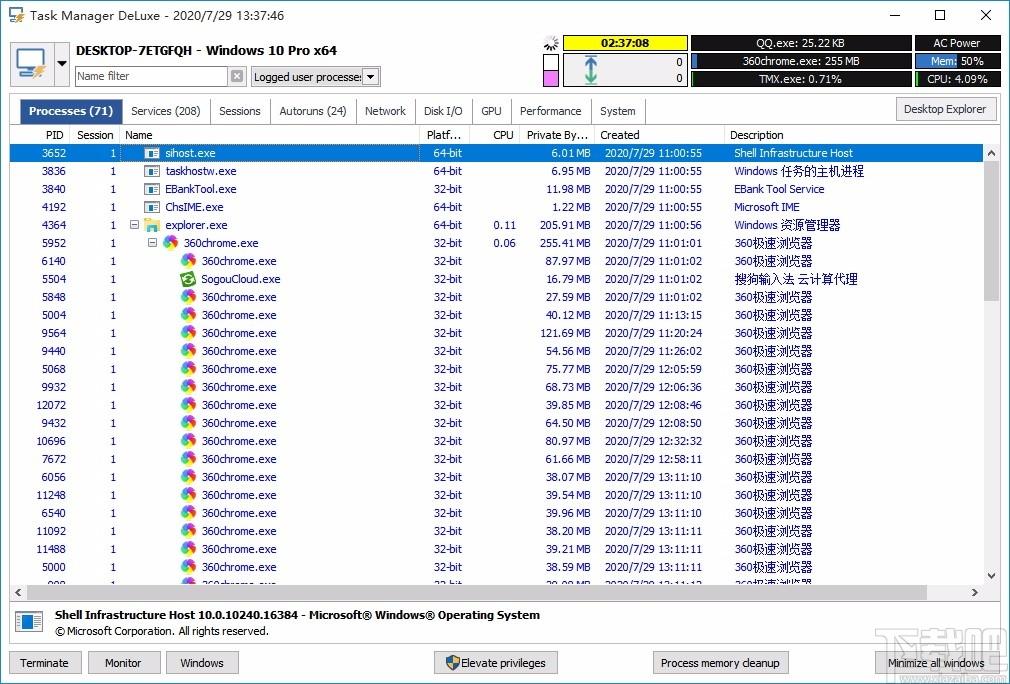Open the System tab
The height and width of the screenshot is (684, 1010).
[618, 111]
